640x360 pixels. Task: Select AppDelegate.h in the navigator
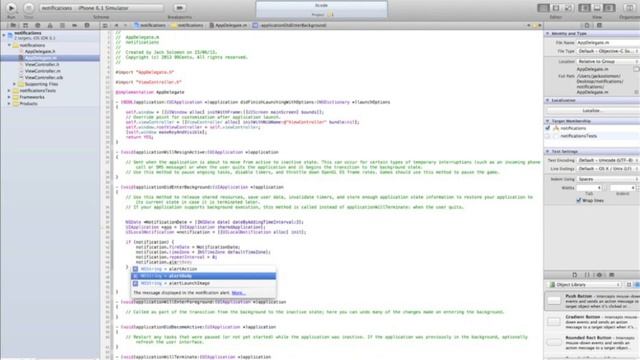pos(40,51)
